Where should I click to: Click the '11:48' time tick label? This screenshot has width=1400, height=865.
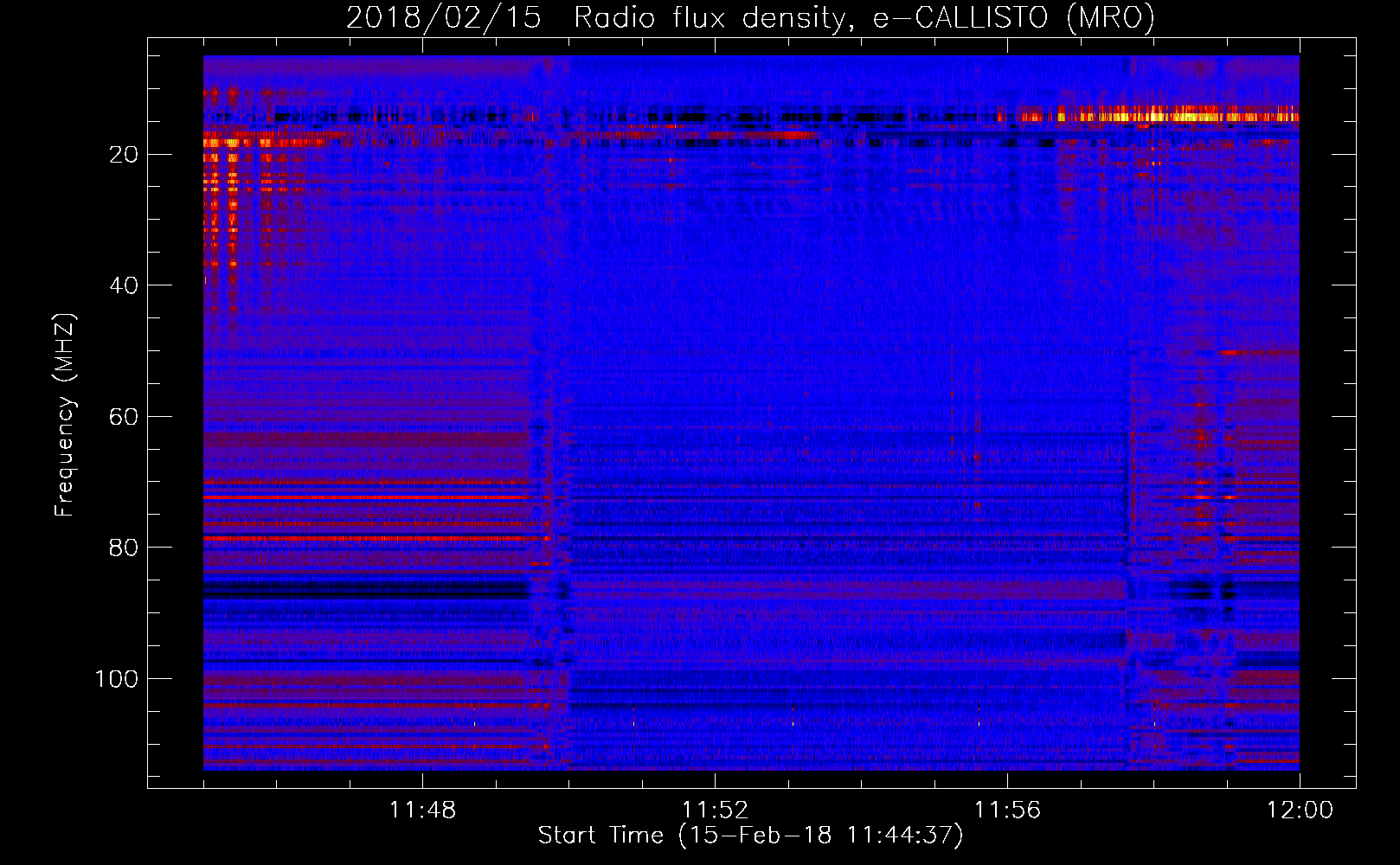(x=422, y=811)
